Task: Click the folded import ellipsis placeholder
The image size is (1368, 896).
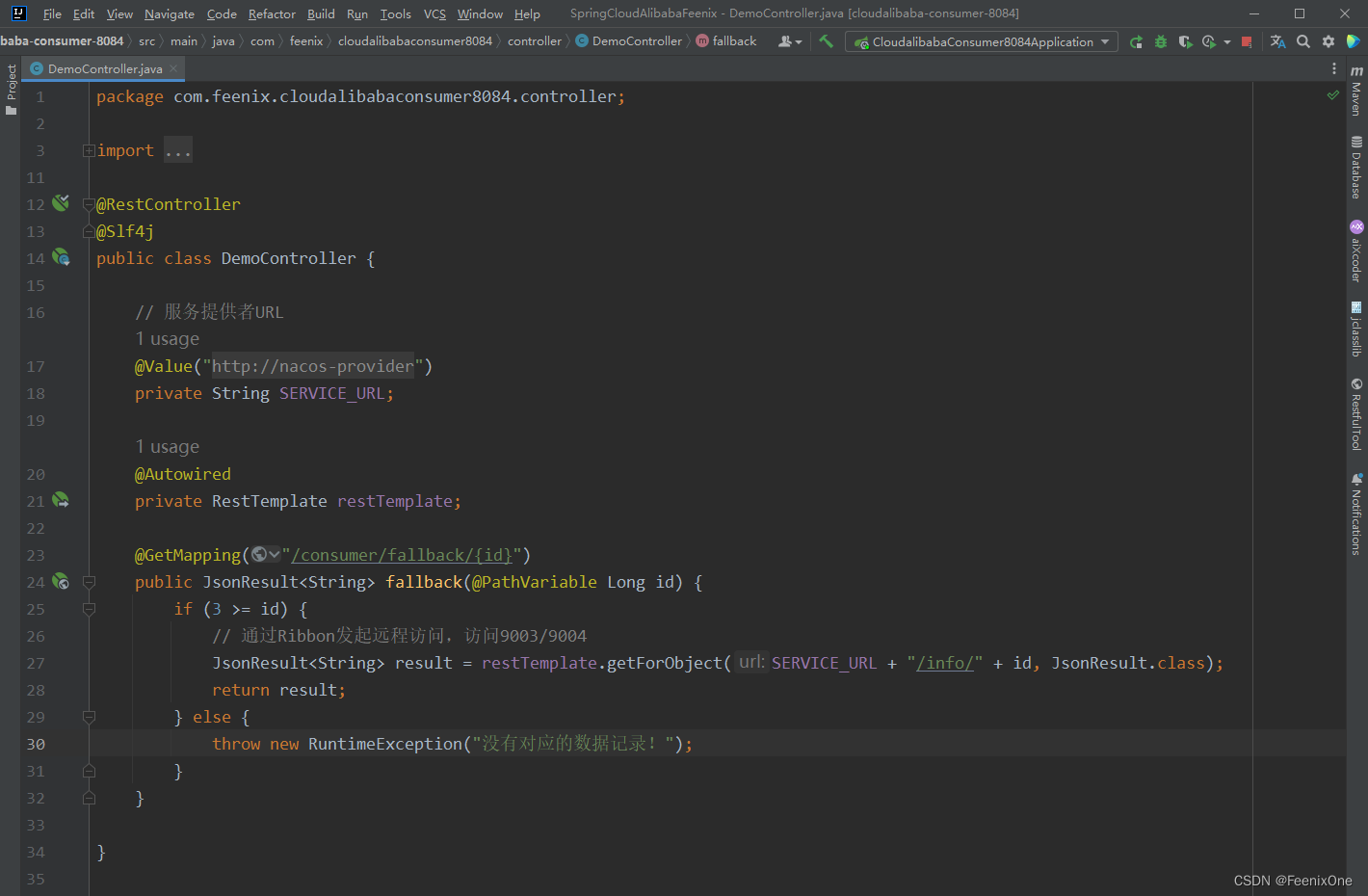Action: tap(178, 150)
